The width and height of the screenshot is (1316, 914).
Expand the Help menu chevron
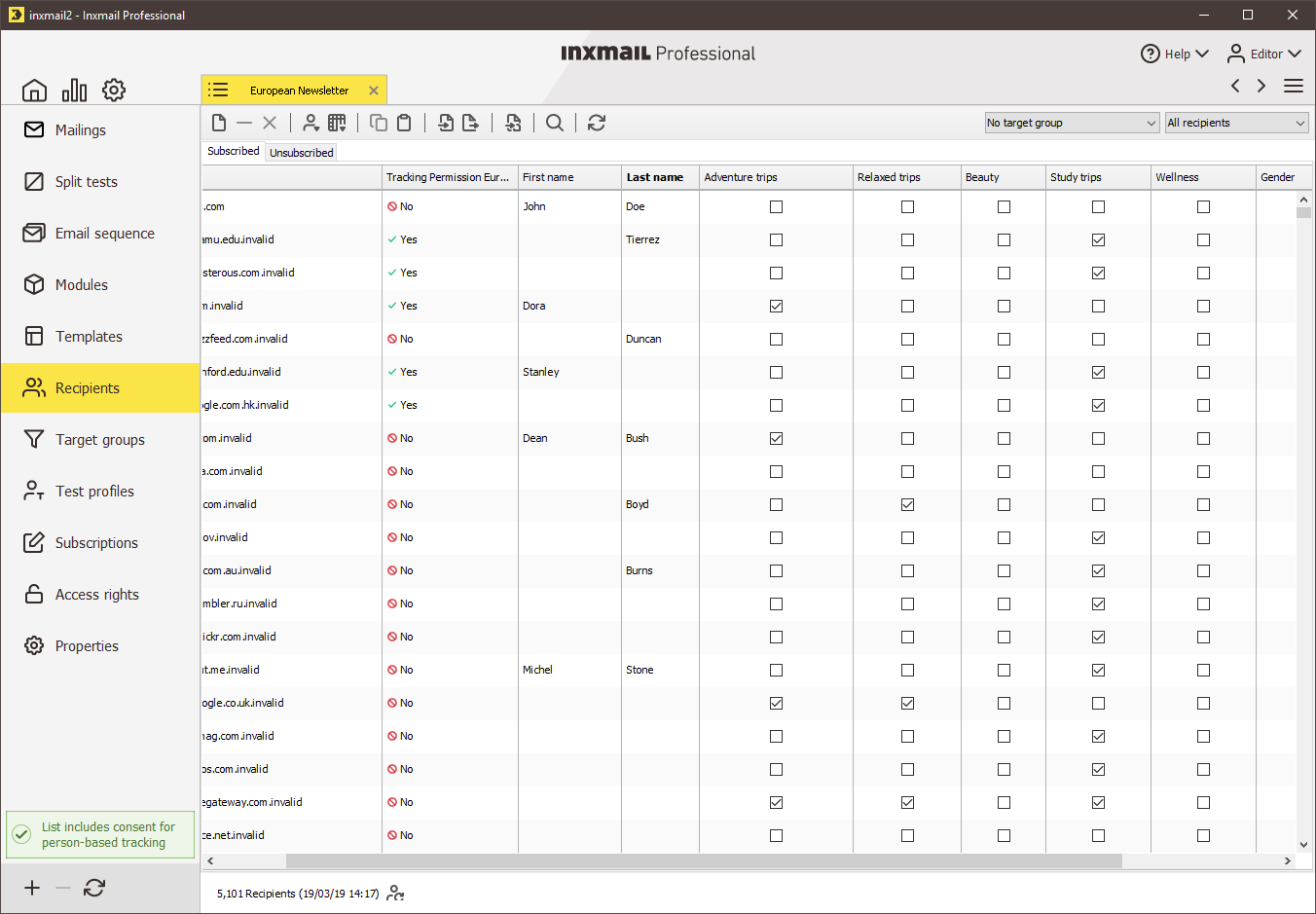[x=1202, y=54]
